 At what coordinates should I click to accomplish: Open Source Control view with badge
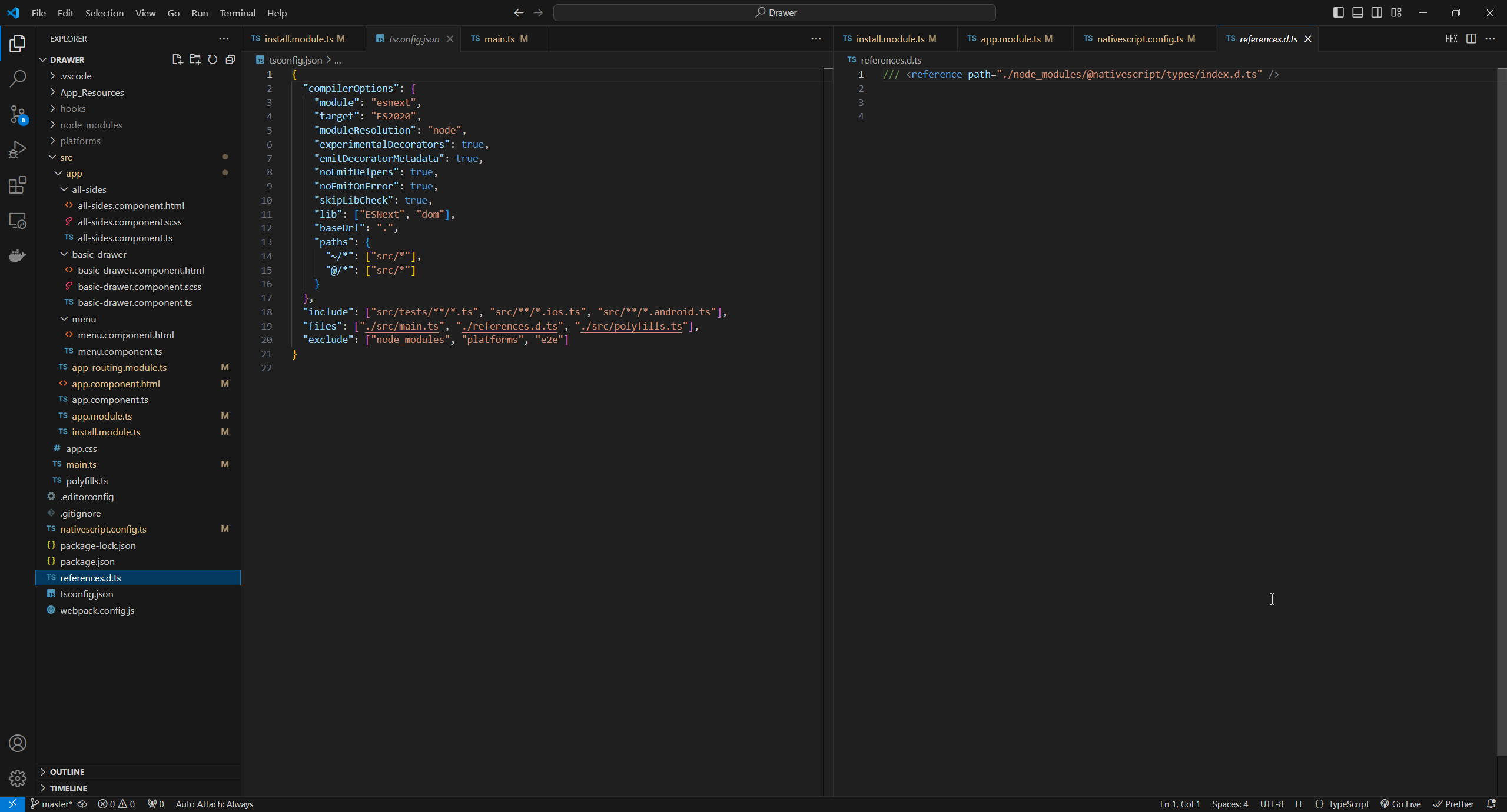point(18,114)
